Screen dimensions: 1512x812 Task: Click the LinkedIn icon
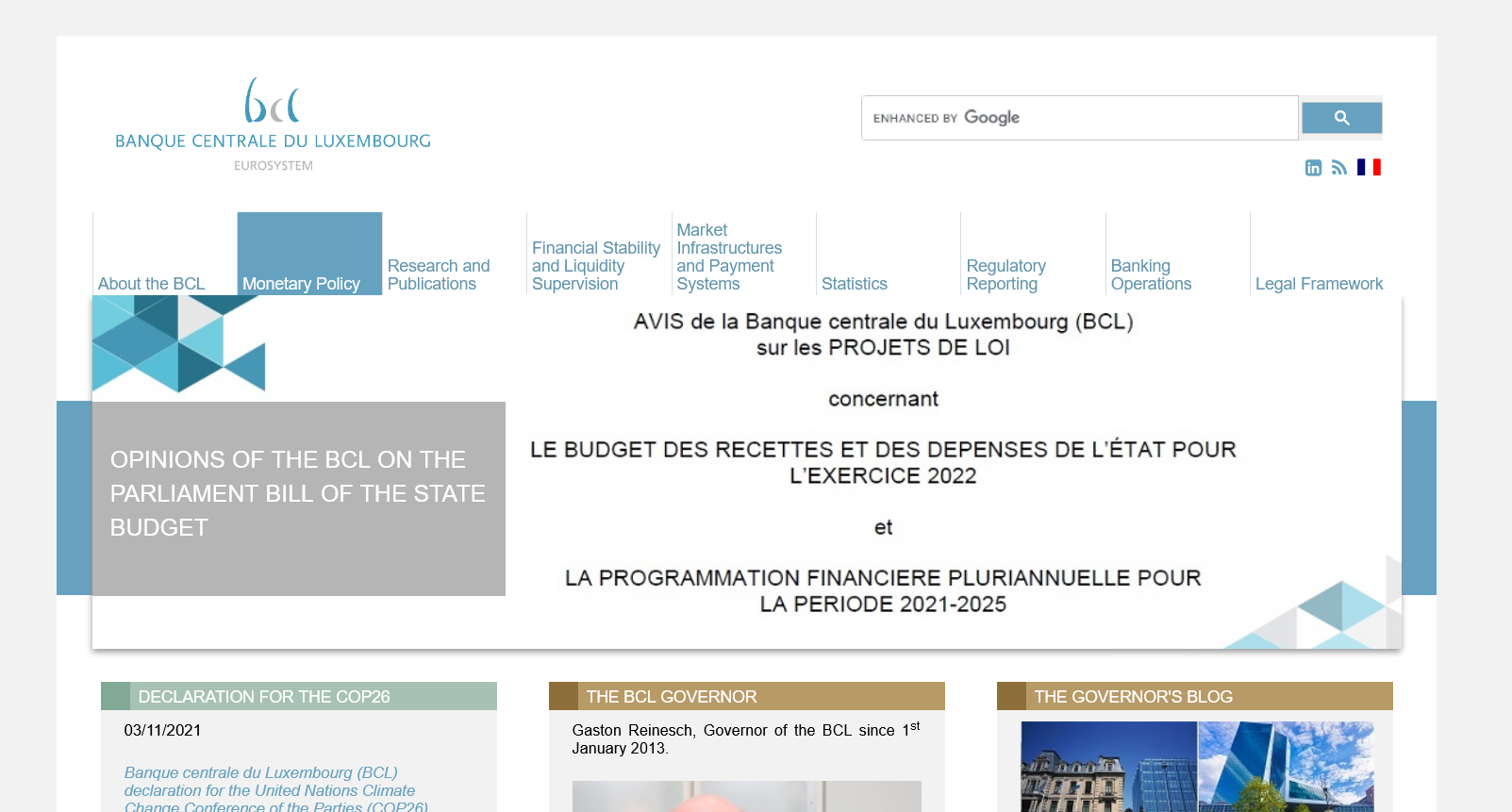(1313, 168)
